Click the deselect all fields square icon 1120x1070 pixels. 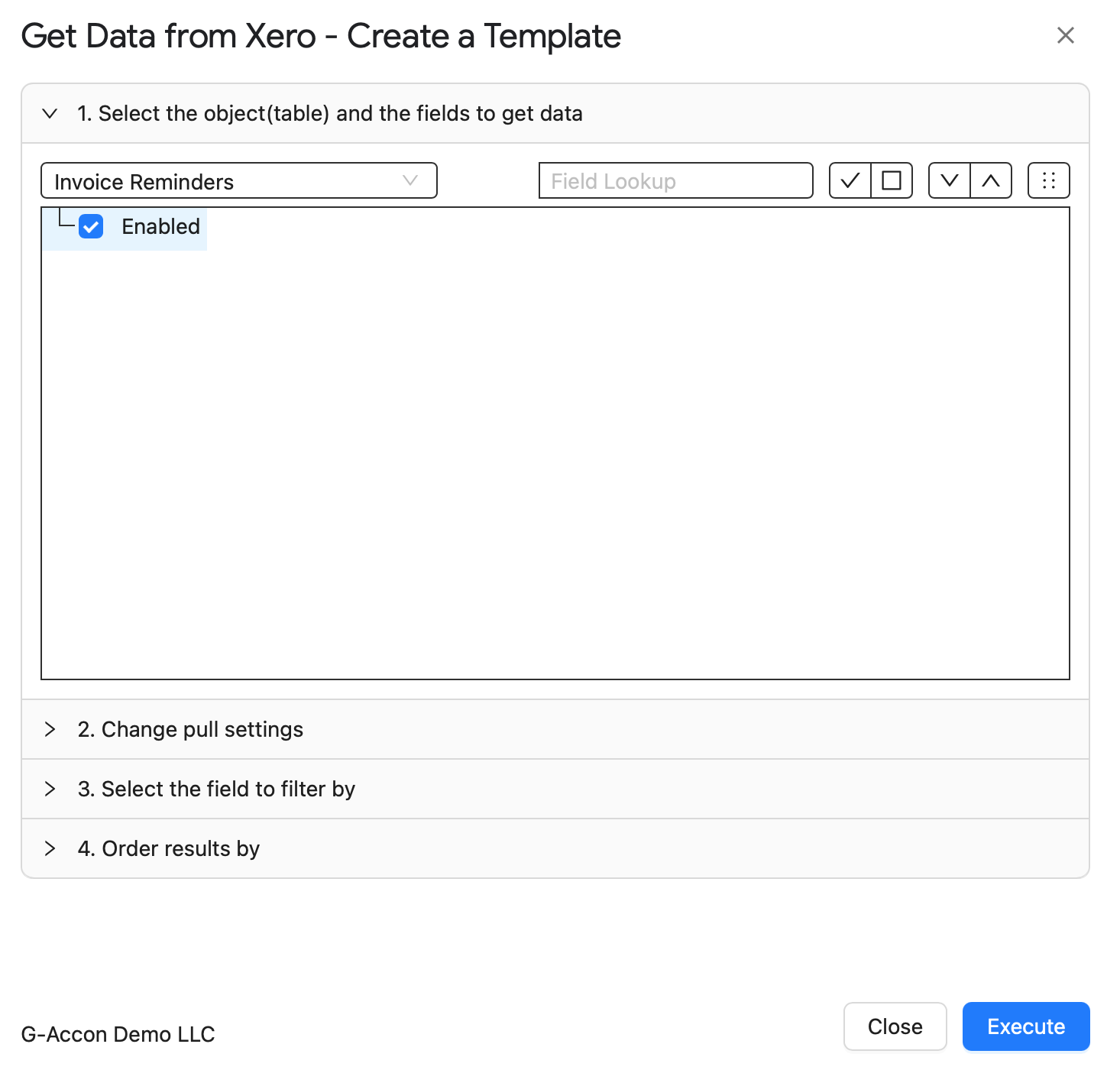pyautogui.click(x=892, y=181)
